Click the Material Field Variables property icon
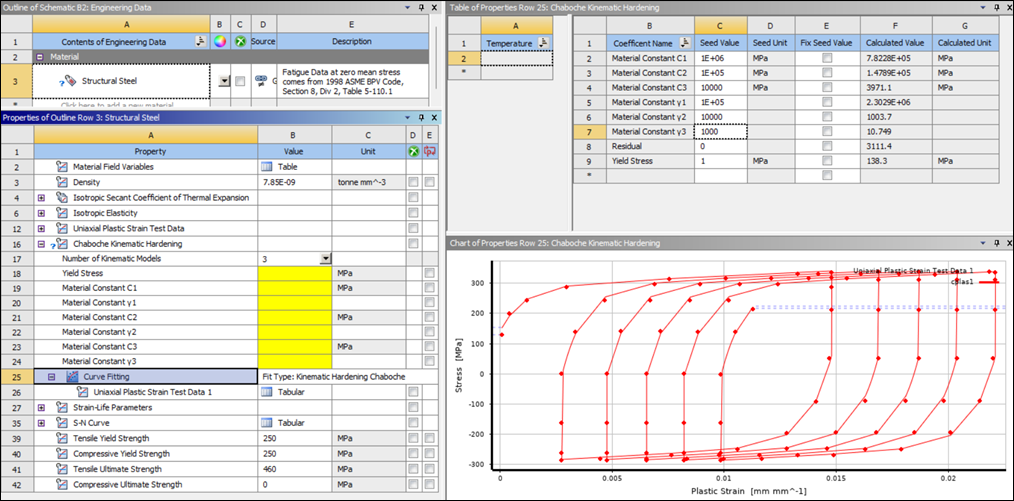Viewport: 1014px width, 501px height. coord(61,167)
